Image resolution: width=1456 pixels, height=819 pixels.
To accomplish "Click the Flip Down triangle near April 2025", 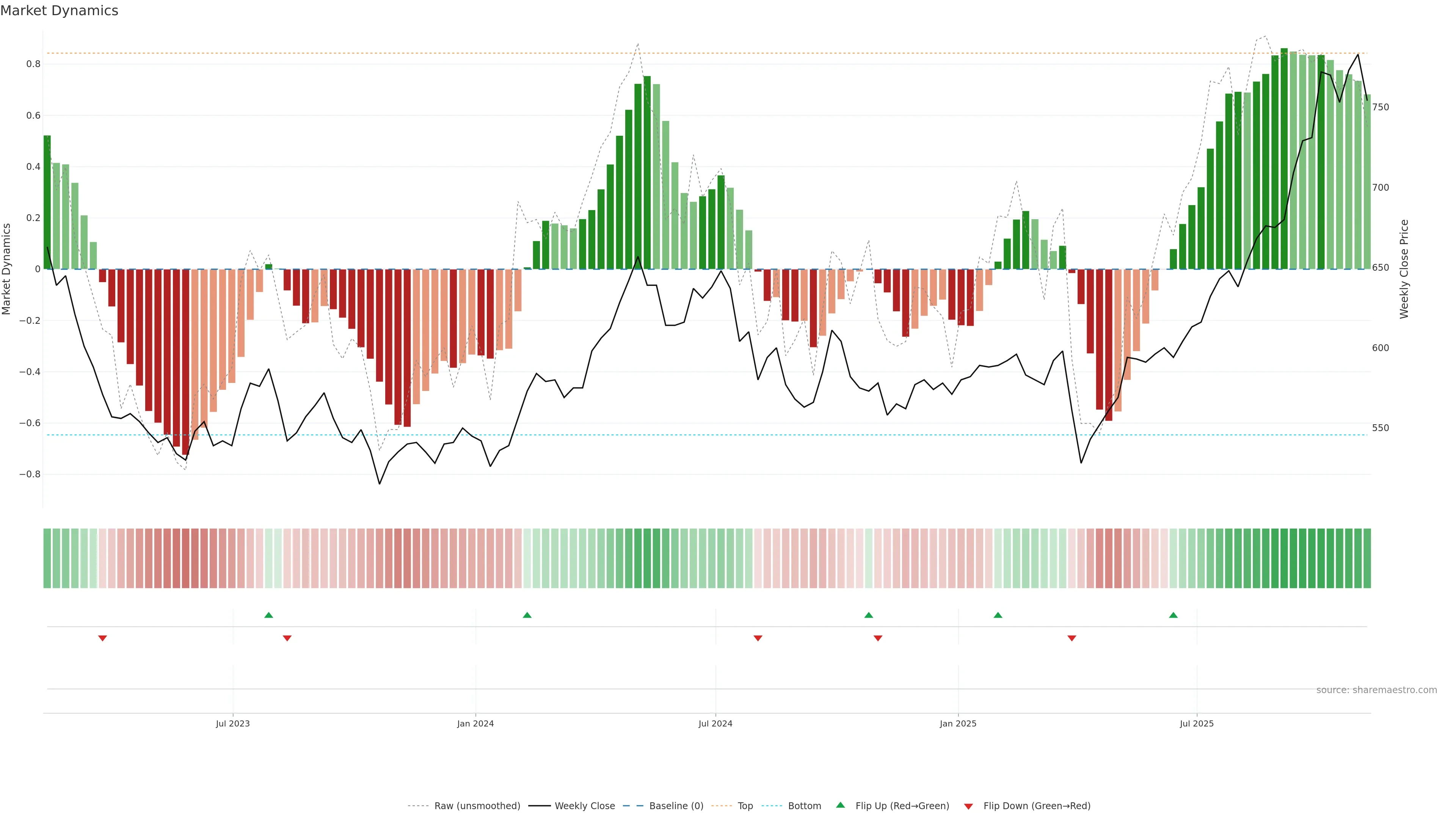I will [1072, 638].
